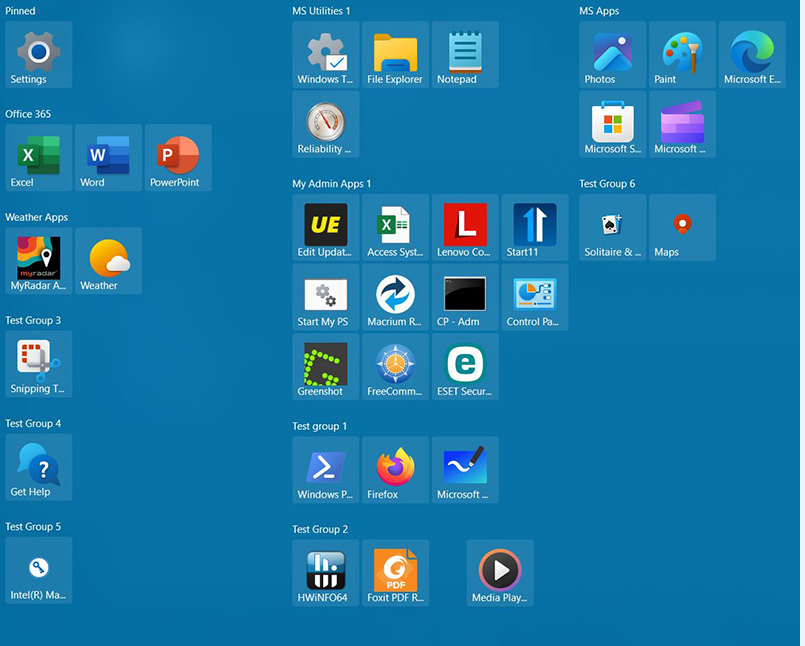
Task: Launch the Edit Update (UE) tile
Action: (325, 227)
